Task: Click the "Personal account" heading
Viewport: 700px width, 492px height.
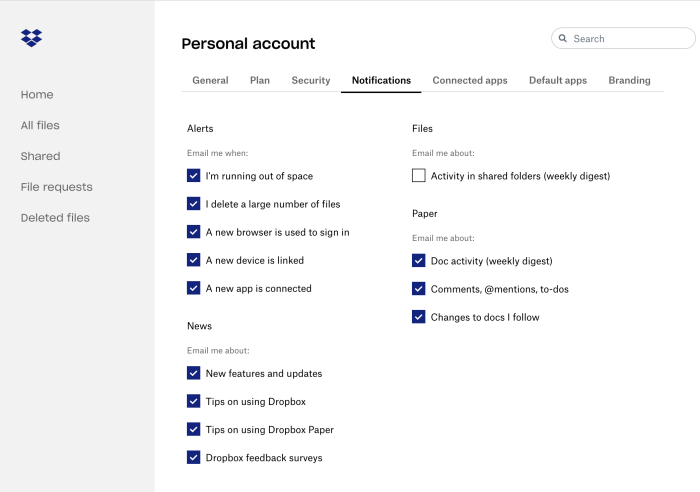Action: [248, 44]
